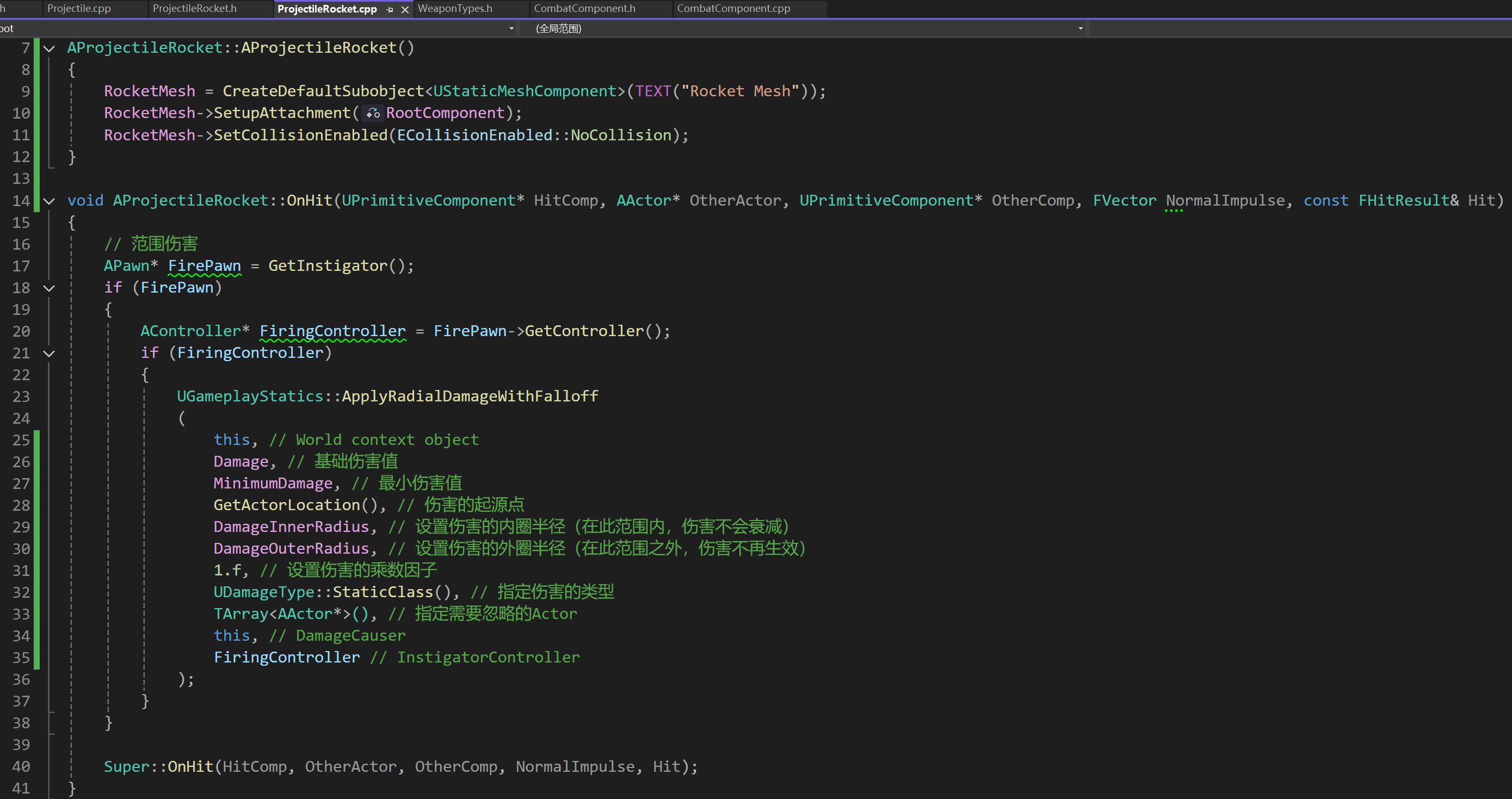Open the project scope dropdown arrow
Viewport: 1512px width, 799px height.
[511, 28]
